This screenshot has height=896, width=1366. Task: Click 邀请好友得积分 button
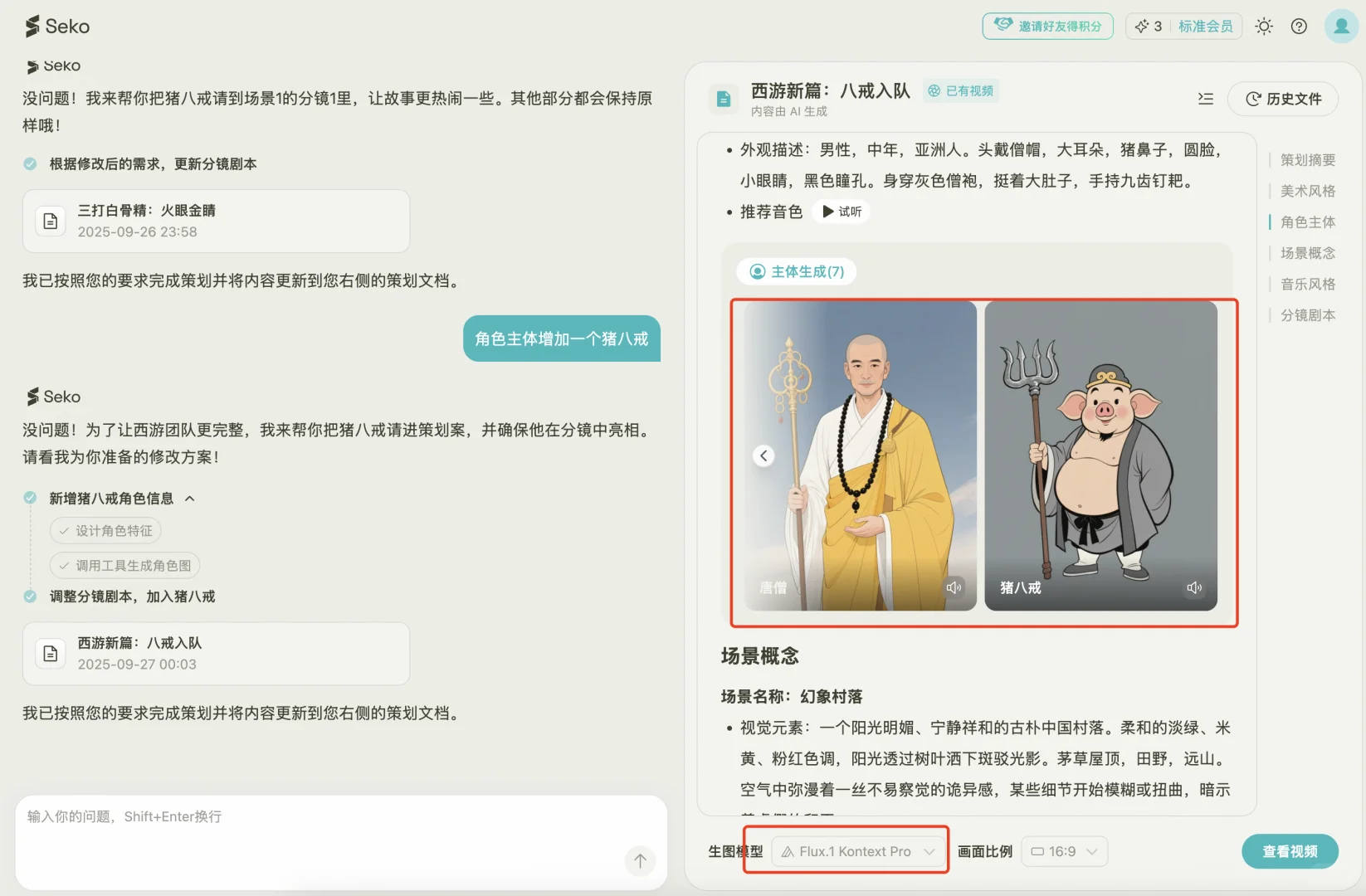(1047, 27)
